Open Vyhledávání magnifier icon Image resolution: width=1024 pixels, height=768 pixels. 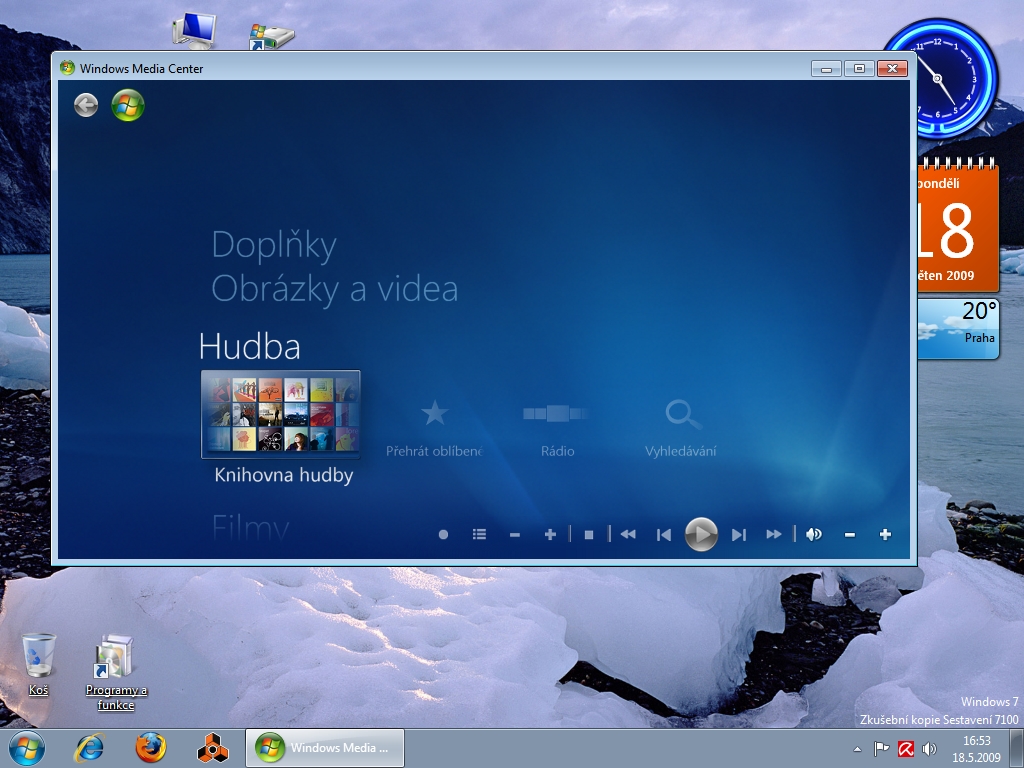pyautogui.click(x=682, y=415)
